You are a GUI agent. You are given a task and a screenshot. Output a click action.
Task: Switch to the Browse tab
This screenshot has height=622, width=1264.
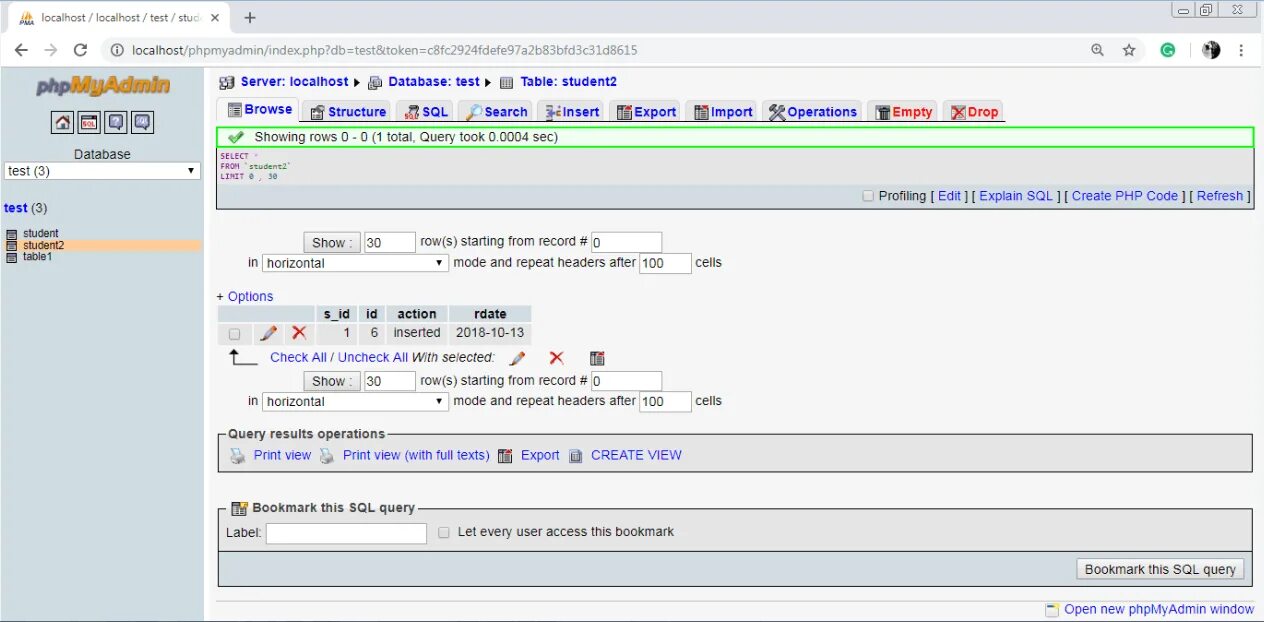point(259,110)
